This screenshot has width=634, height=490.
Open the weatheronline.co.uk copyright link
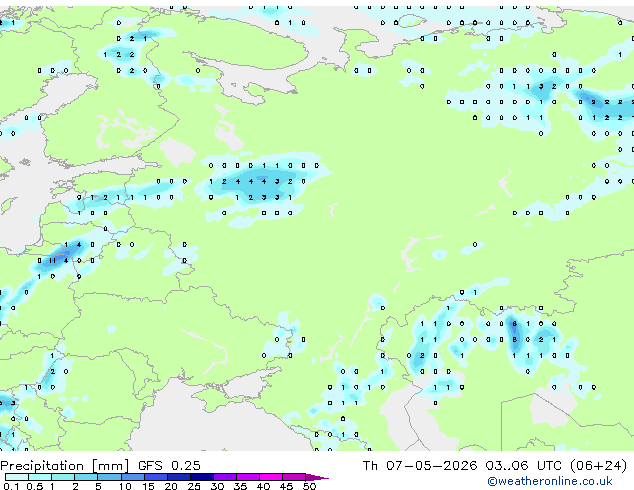(x=550, y=481)
